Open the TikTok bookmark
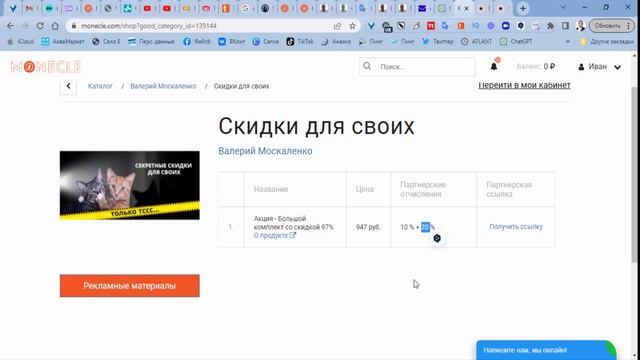The image size is (640, 360). click(x=300, y=42)
